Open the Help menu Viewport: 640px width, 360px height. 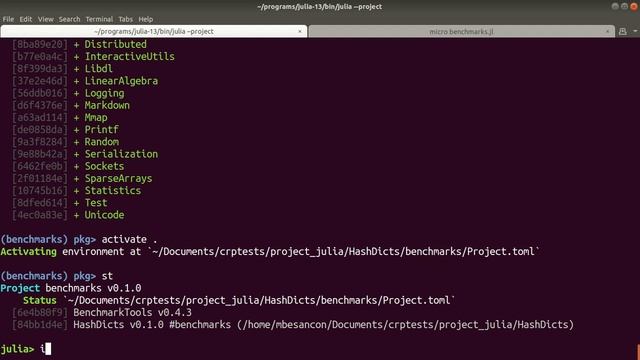pos(146,19)
